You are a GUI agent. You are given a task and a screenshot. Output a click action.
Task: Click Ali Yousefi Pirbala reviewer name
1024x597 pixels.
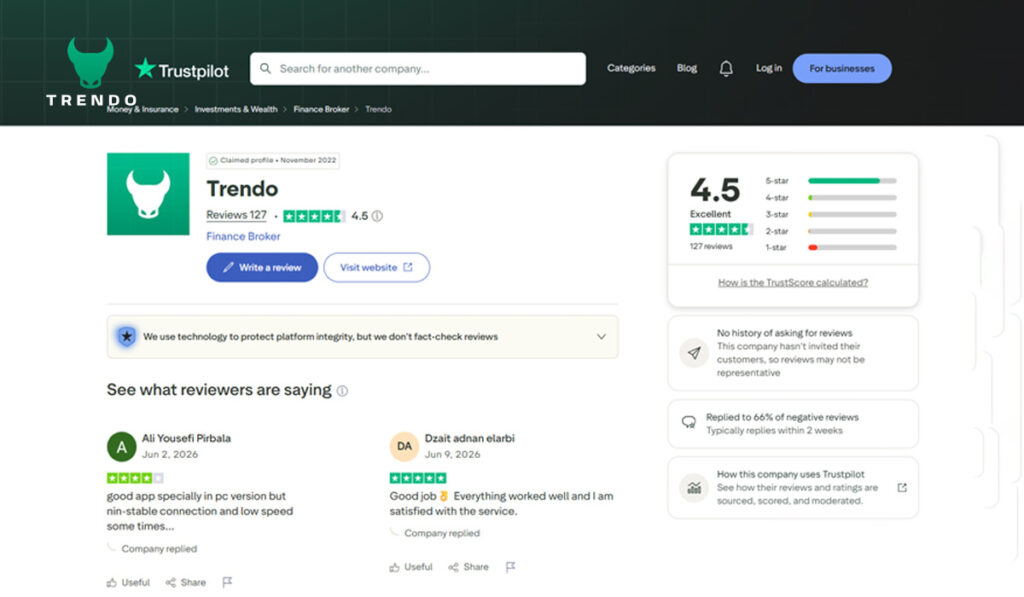[x=186, y=438]
